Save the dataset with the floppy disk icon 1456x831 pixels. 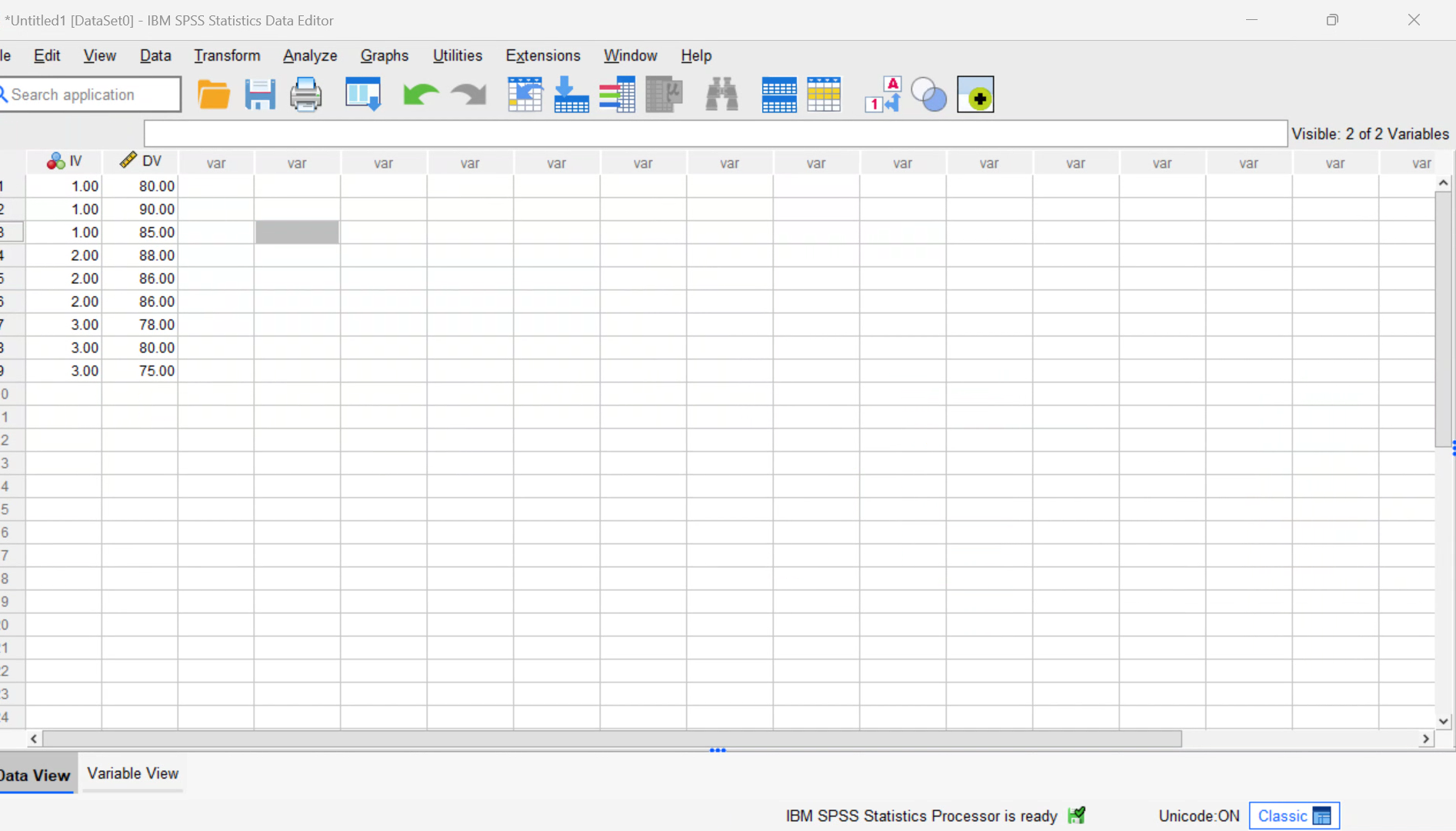[260, 95]
